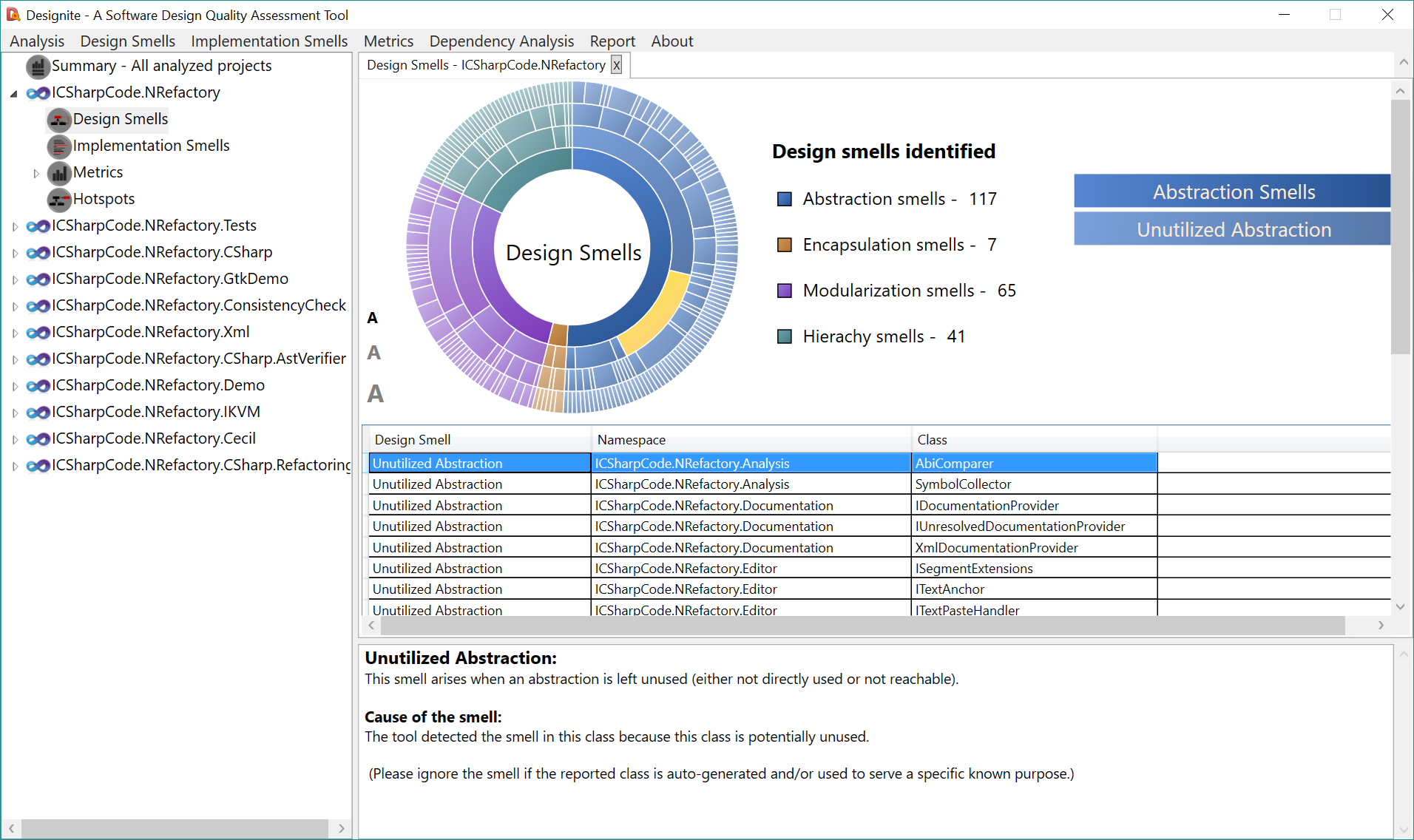Close the Design Smells tab
This screenshot has height=840, width=1414.
pos(616,65)
